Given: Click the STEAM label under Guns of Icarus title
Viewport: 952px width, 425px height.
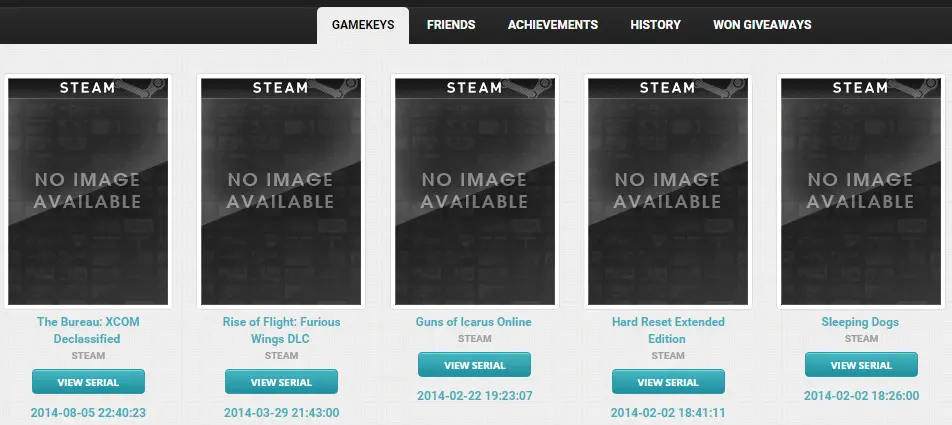Looking at the screenshot, I should pyautogui.click(x=474, y=338).
